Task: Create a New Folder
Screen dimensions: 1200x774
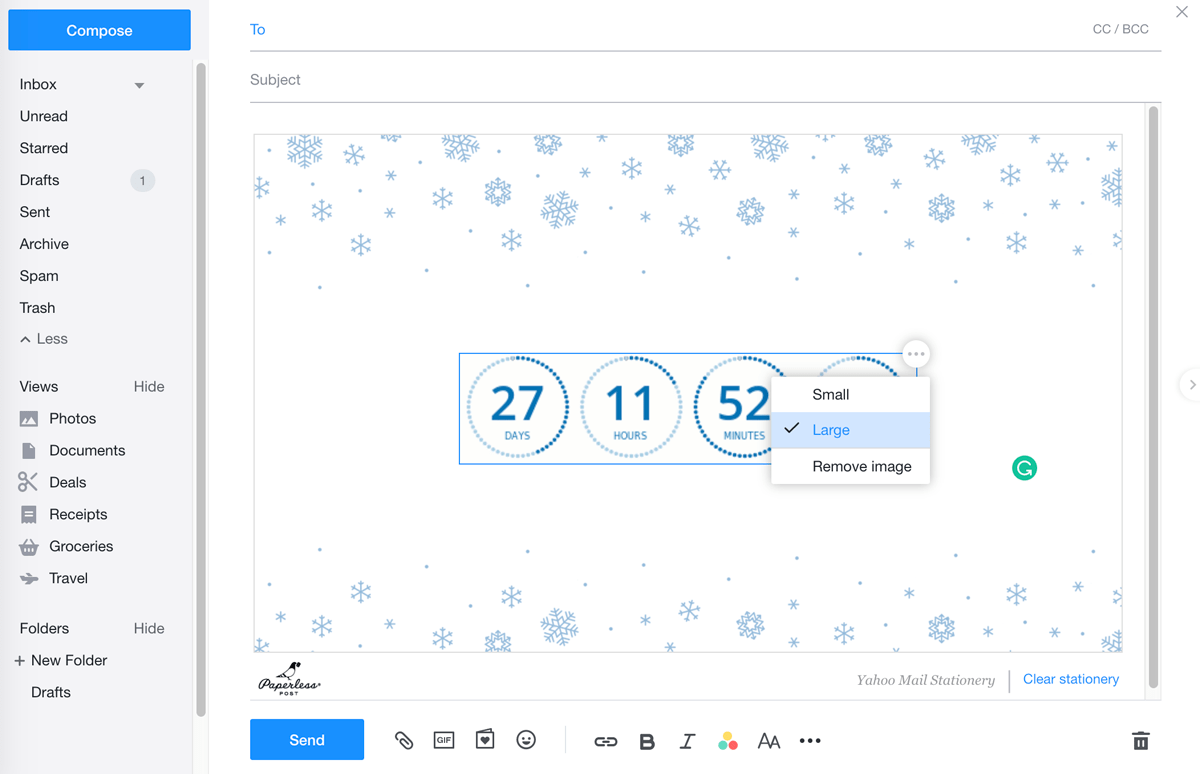Action: [x=61, y=660]
